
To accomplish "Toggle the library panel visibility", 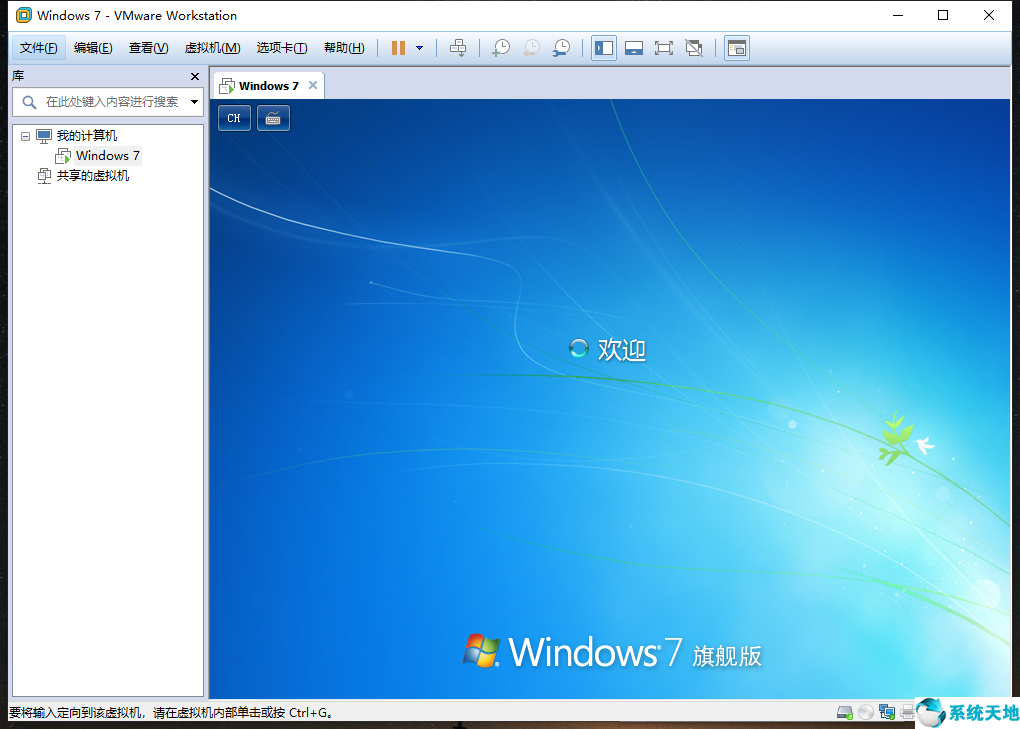I will click(x=603, y=47).
